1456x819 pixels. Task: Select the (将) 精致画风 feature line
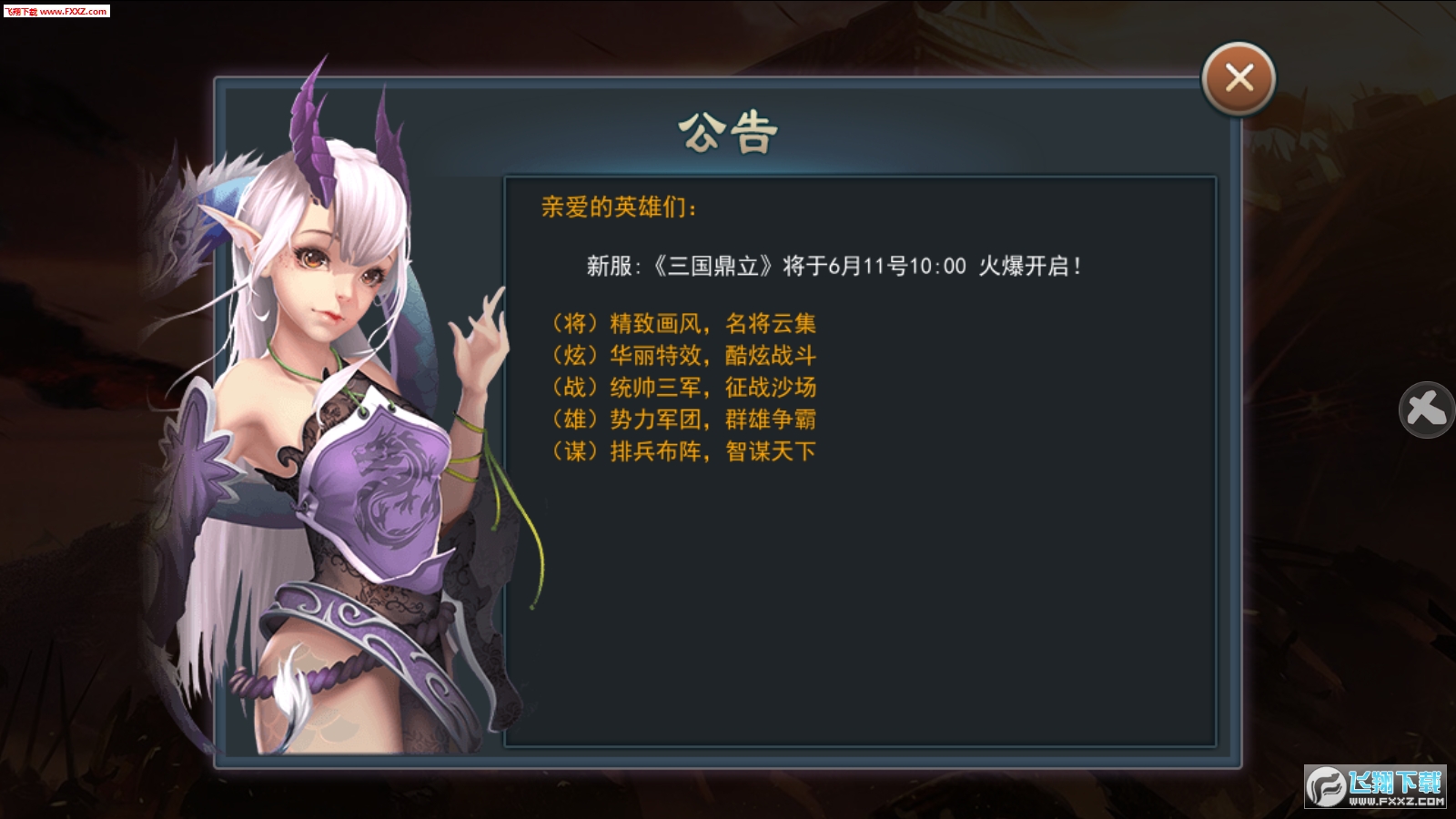[683, 323]
